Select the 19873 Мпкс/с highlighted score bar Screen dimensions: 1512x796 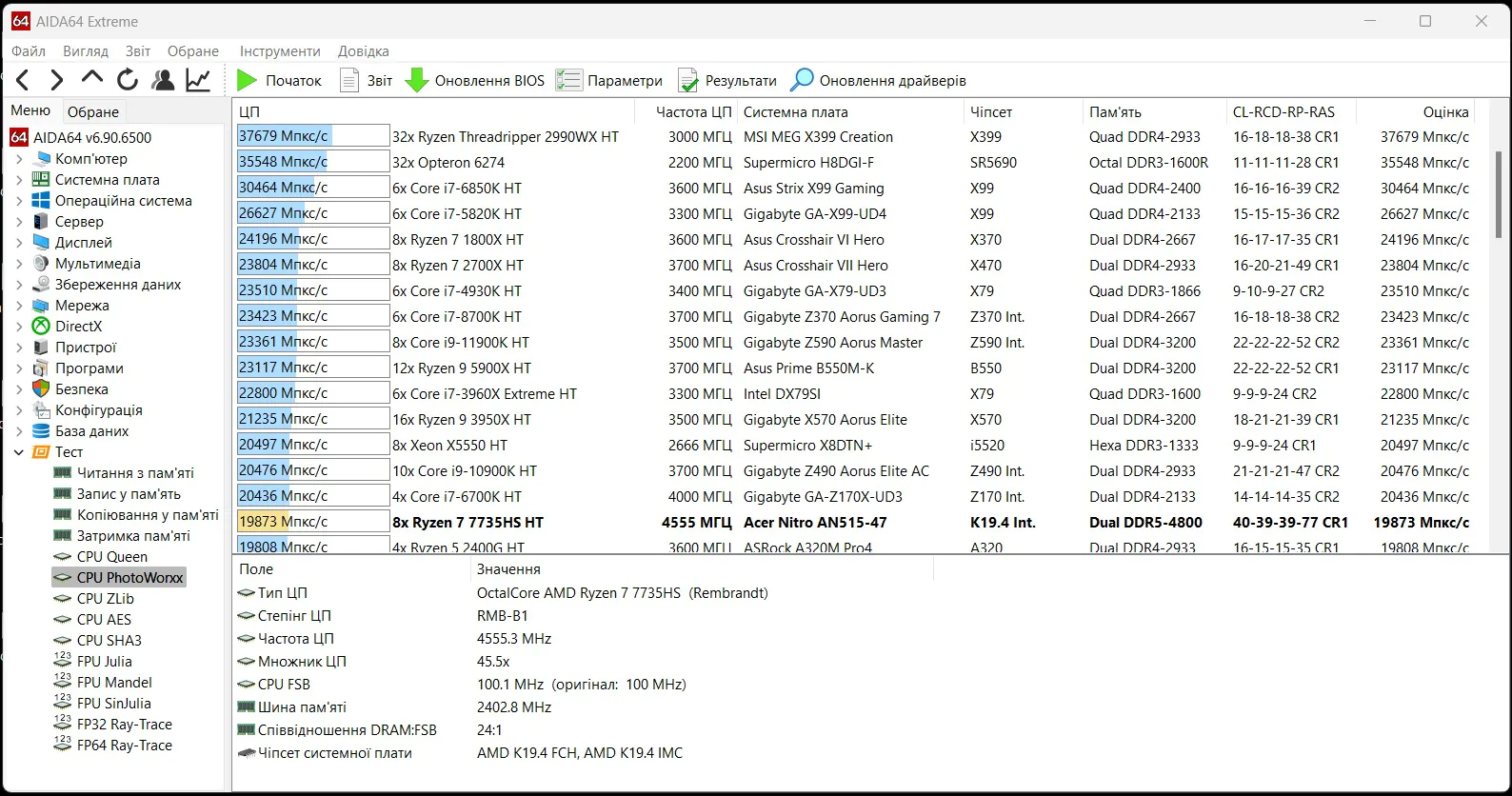coord(312,522)
